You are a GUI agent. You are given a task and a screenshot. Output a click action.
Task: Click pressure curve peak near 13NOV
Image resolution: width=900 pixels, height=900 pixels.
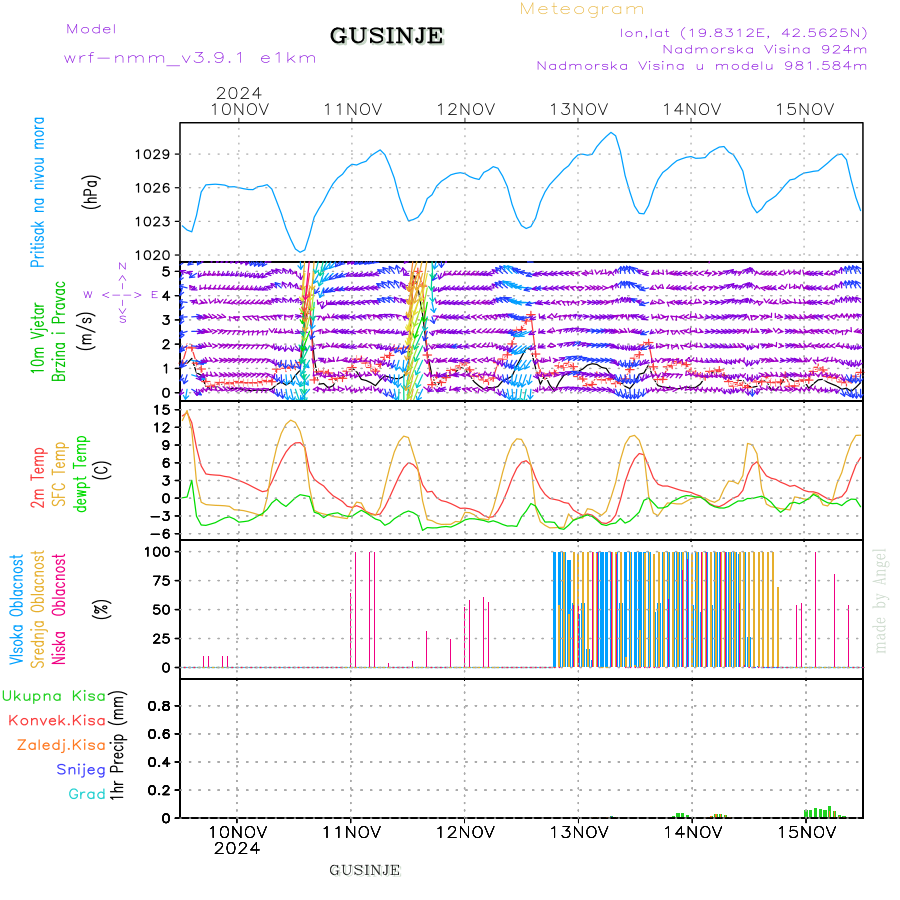pos(612,134)
